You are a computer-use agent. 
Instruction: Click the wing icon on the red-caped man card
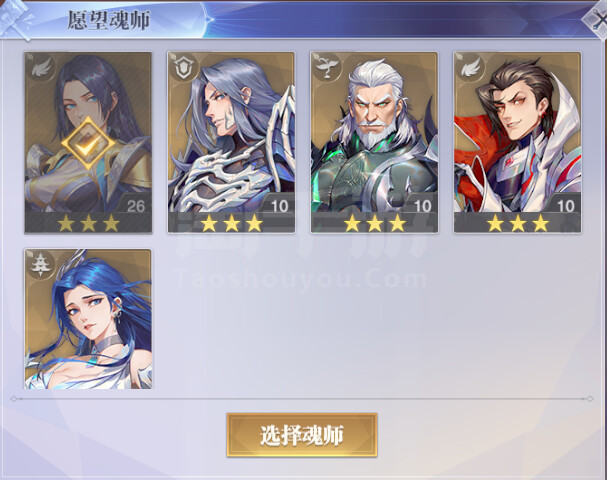click(x=470, y=68)
